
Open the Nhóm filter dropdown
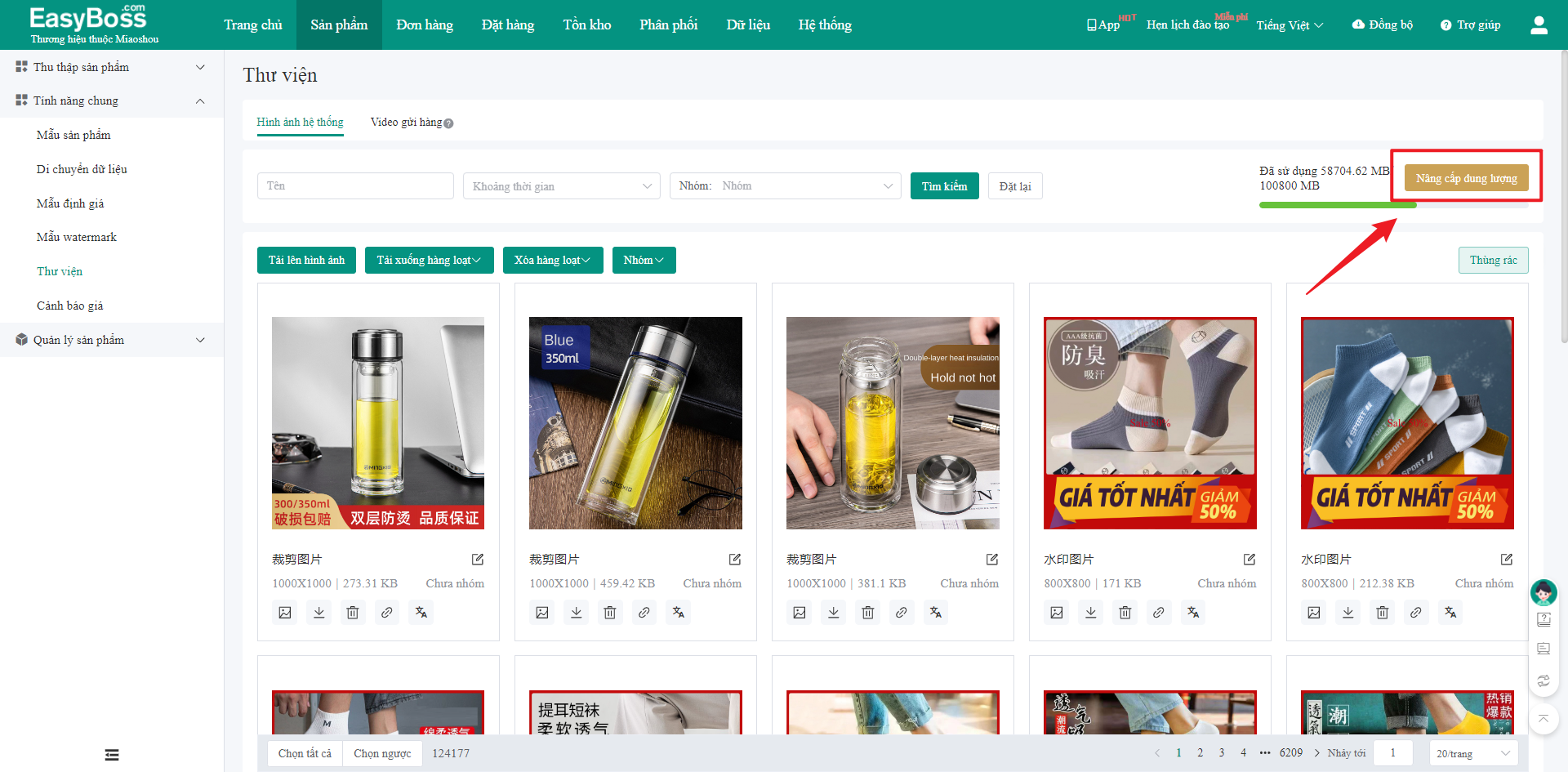click(785, 186)
